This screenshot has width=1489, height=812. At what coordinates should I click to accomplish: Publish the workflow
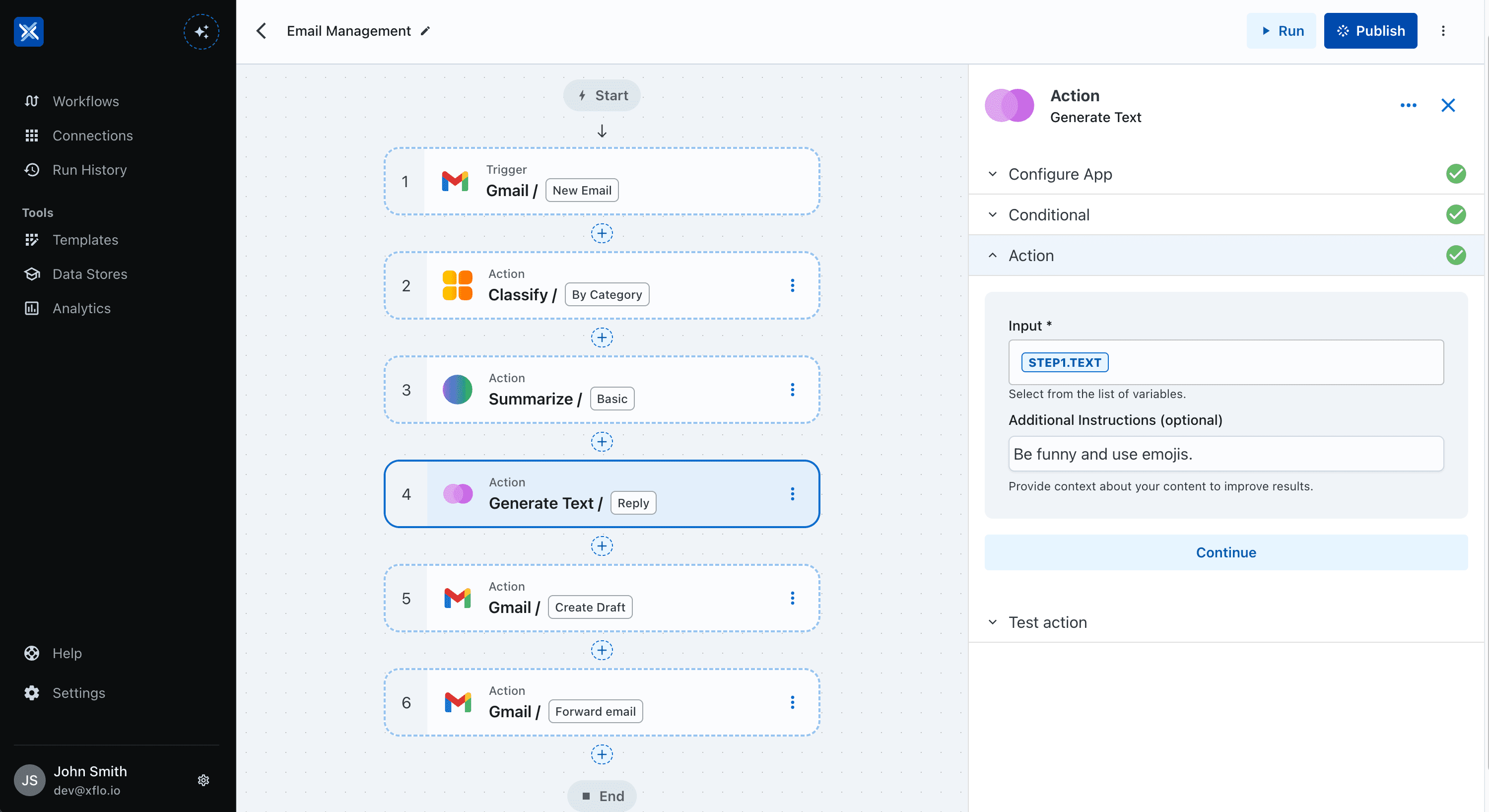tap(1370, 31)
